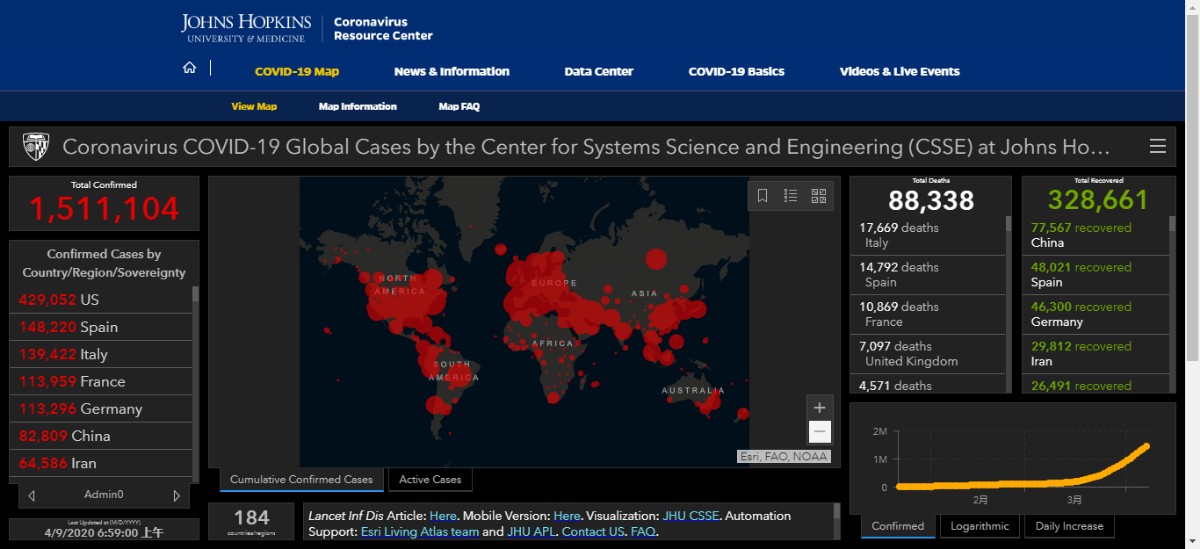Select the View Map sub-tab
Screen dimensions: 1200x549
[x=254, y=106]
